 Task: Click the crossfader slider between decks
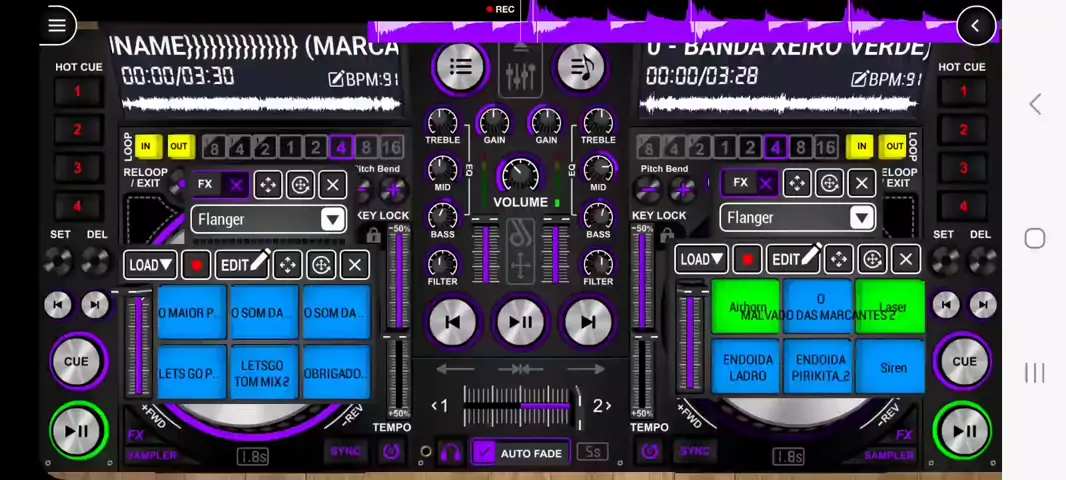pyautogui.click(x=520, y=406)
